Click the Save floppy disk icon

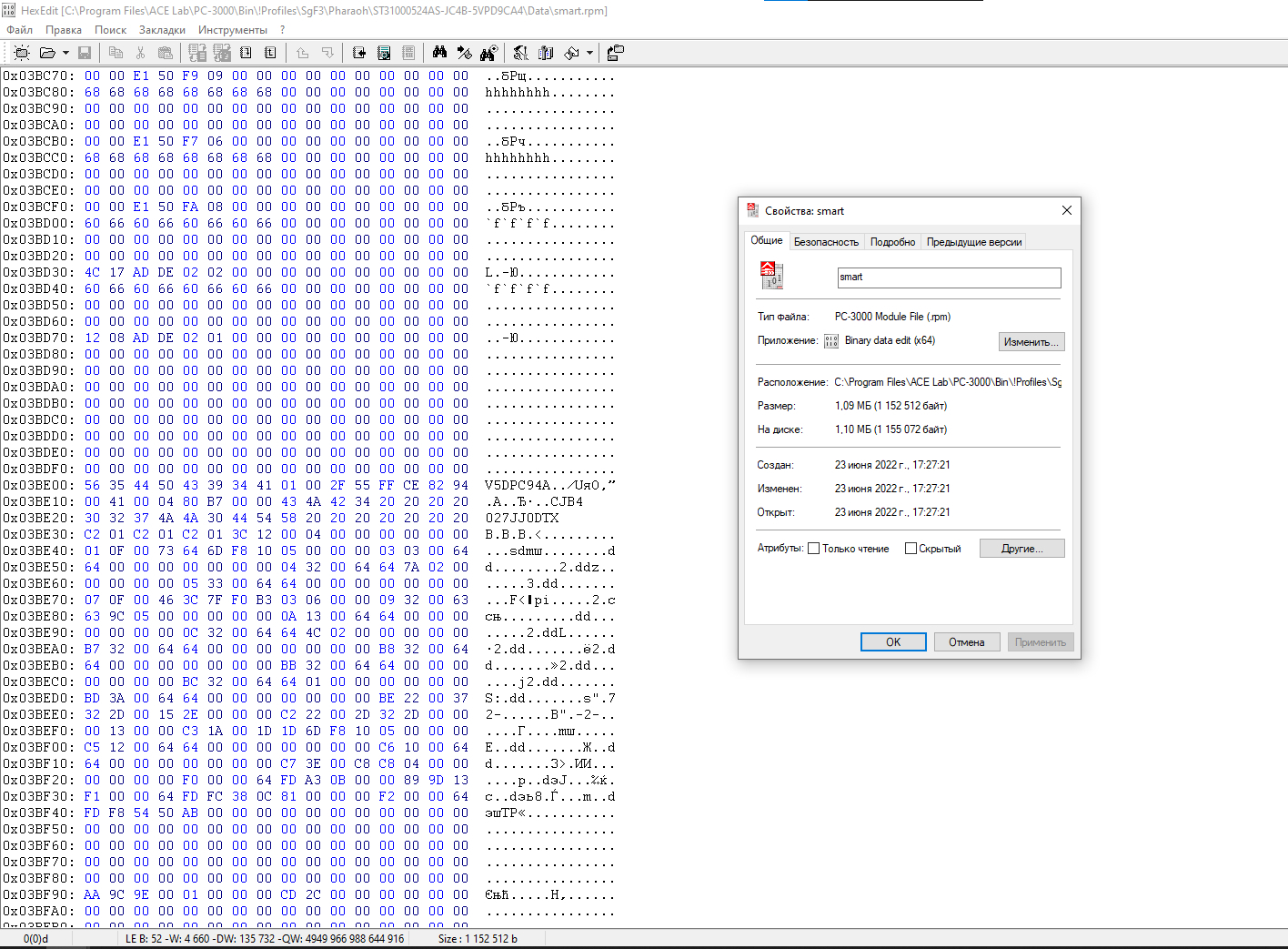pos(85,53)
